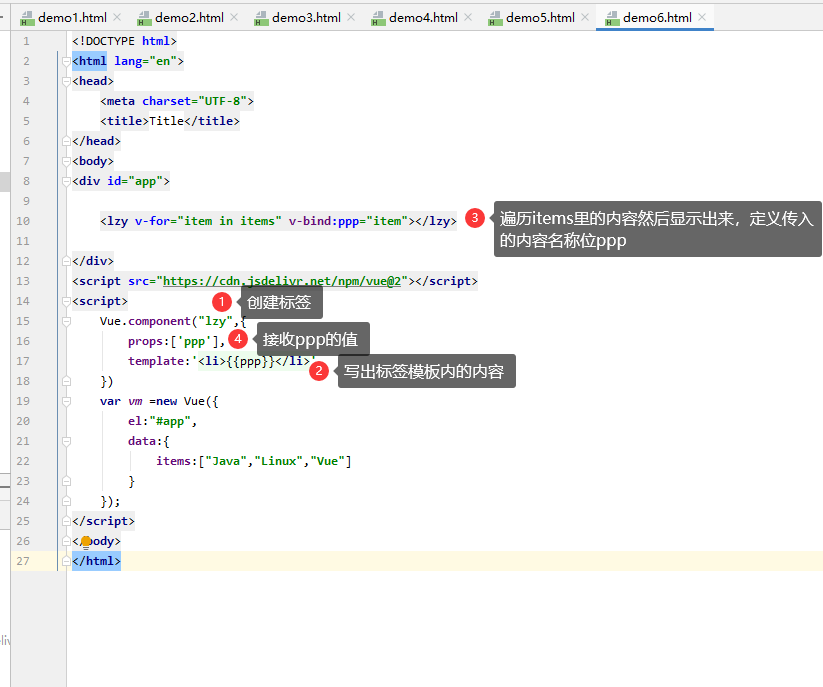Click the demo6.html file type icon
This screenshot has height=687, width=823.
[x=612, y=19]
